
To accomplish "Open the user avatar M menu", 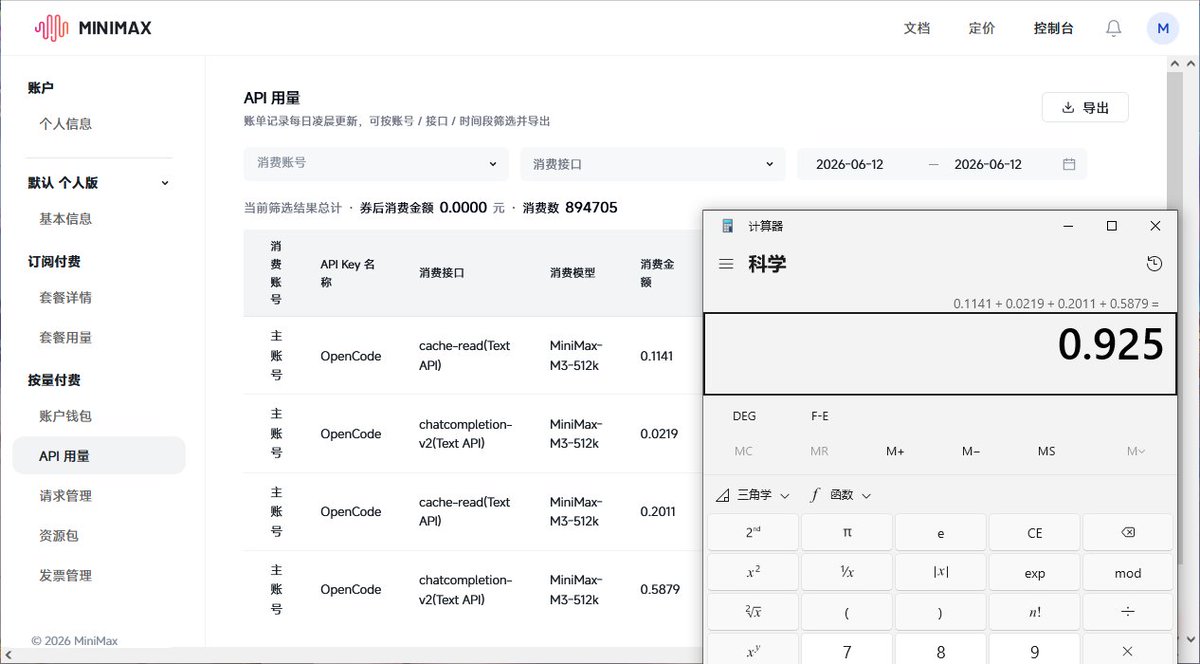I will pyautogui.click(x=1163, y=29).
